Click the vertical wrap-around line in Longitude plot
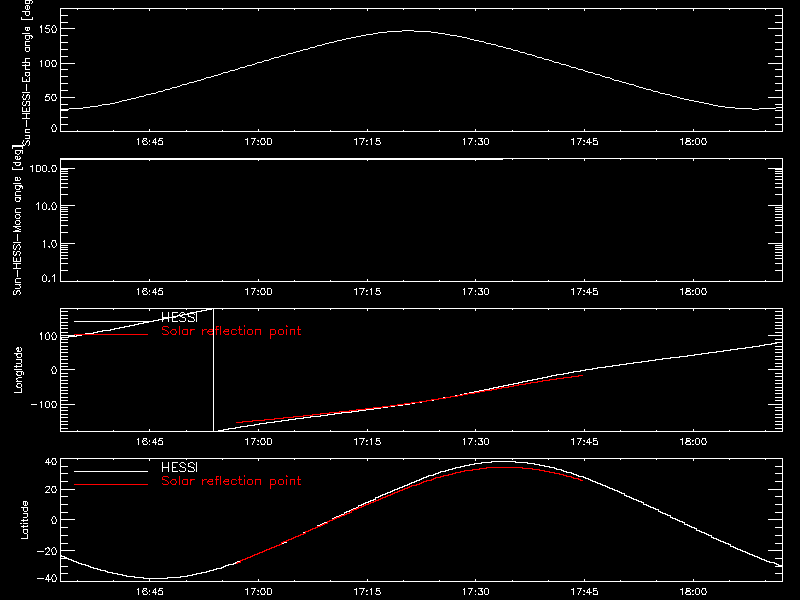This screenshot has height=600, width=800. [213, 370]
